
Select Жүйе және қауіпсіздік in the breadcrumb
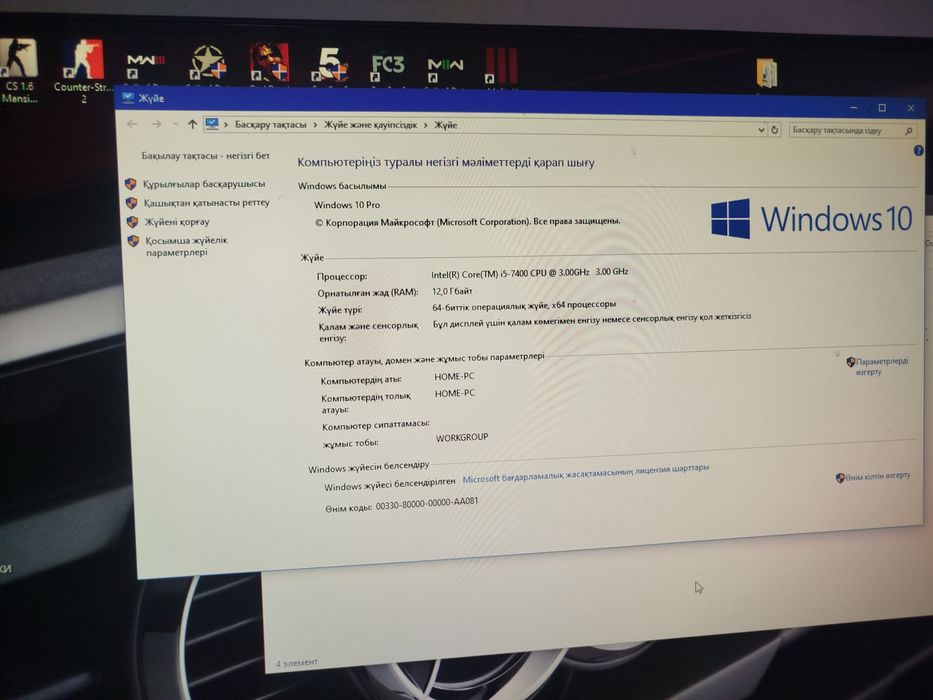pyautogui.click(x=370, y=125)
